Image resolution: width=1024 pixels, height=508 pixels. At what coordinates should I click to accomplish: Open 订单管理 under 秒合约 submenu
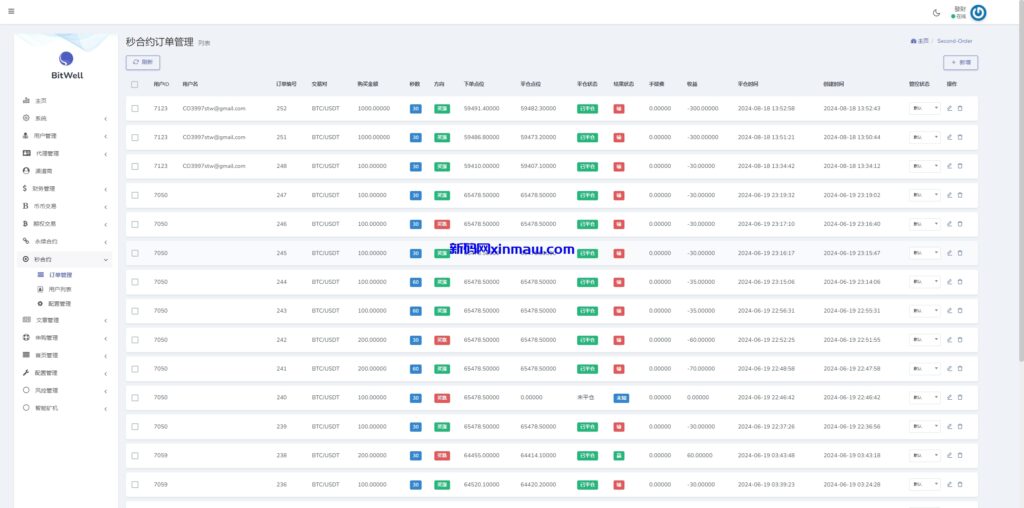(60, 274)
